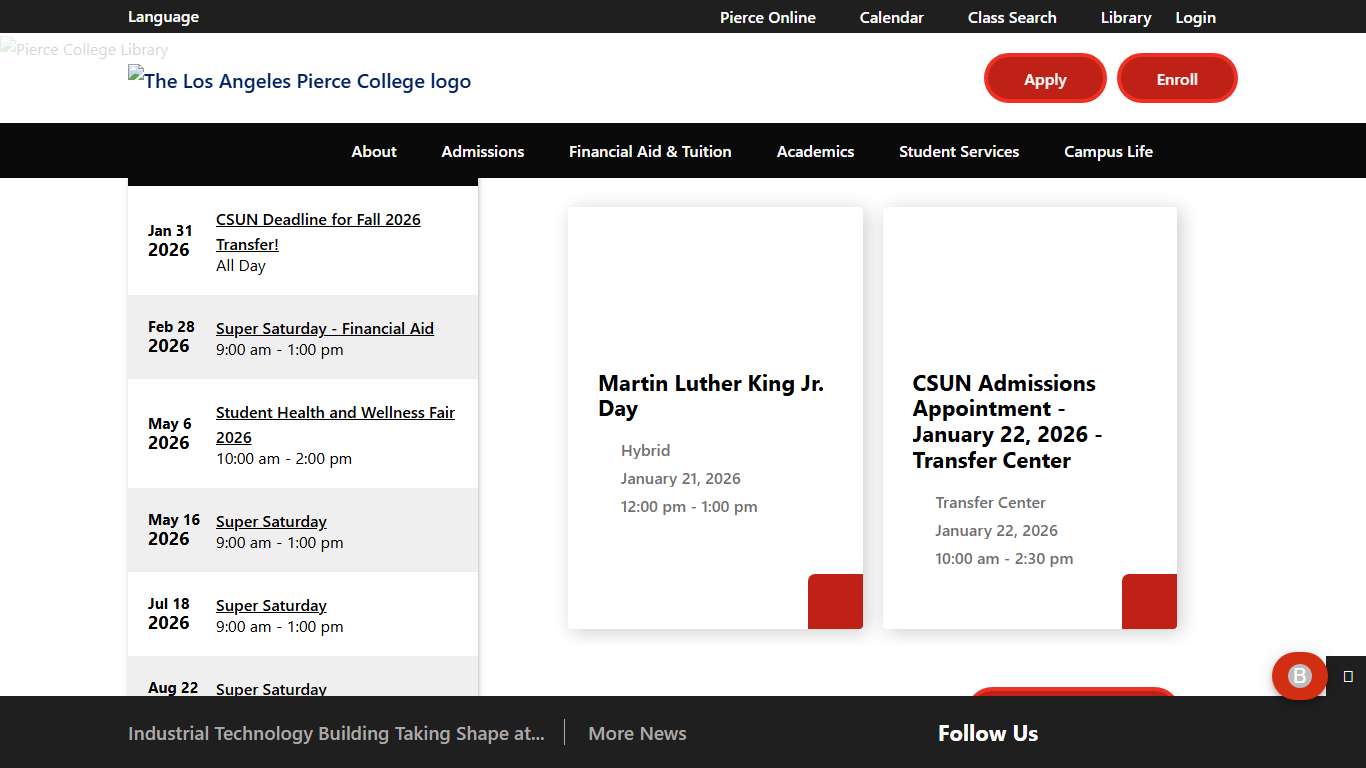This screenshot has width=1366, height=768.
Task: Click More News in the footer
Action: (637, 733)
